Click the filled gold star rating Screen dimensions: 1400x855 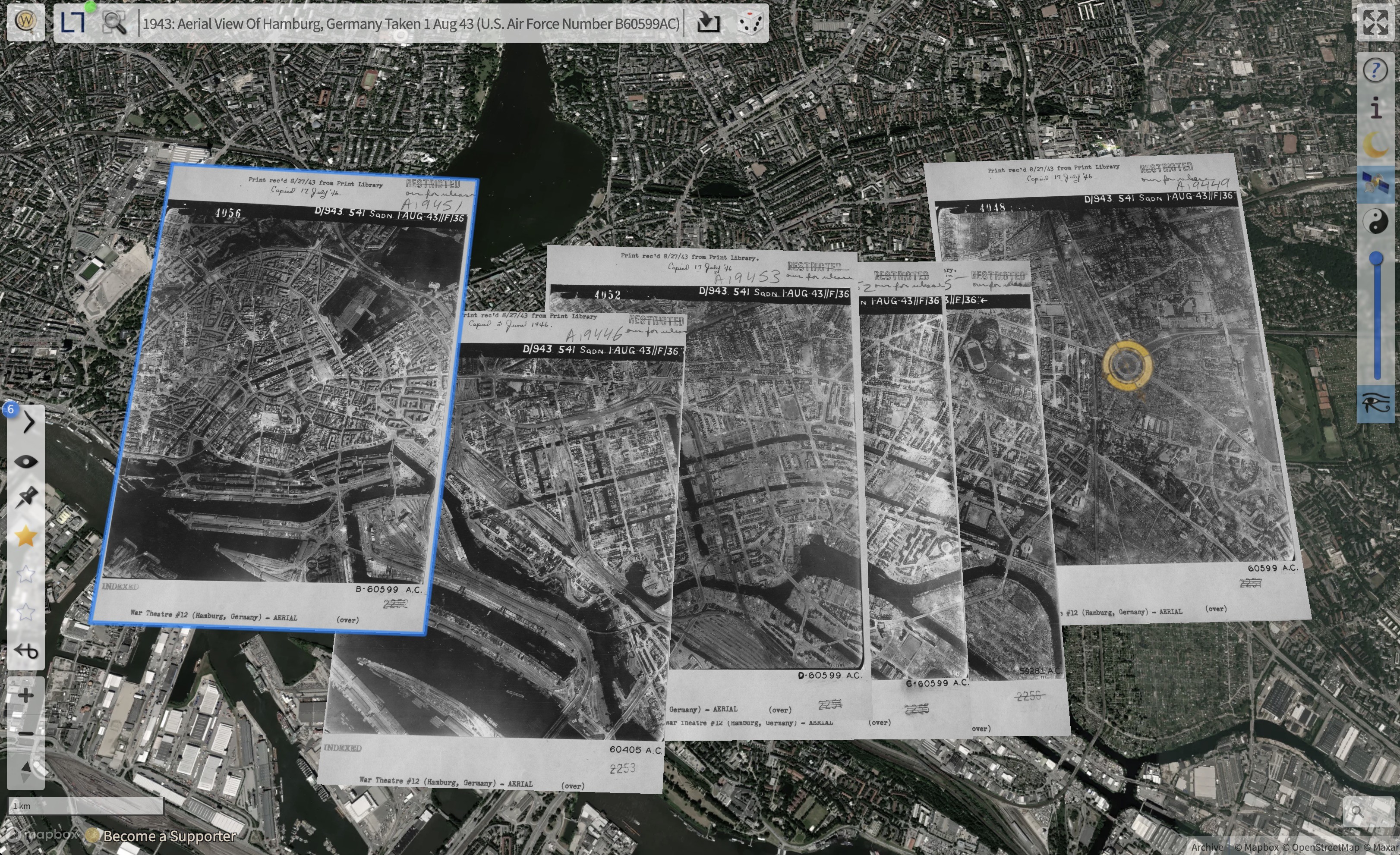click(x=25, y=536)
